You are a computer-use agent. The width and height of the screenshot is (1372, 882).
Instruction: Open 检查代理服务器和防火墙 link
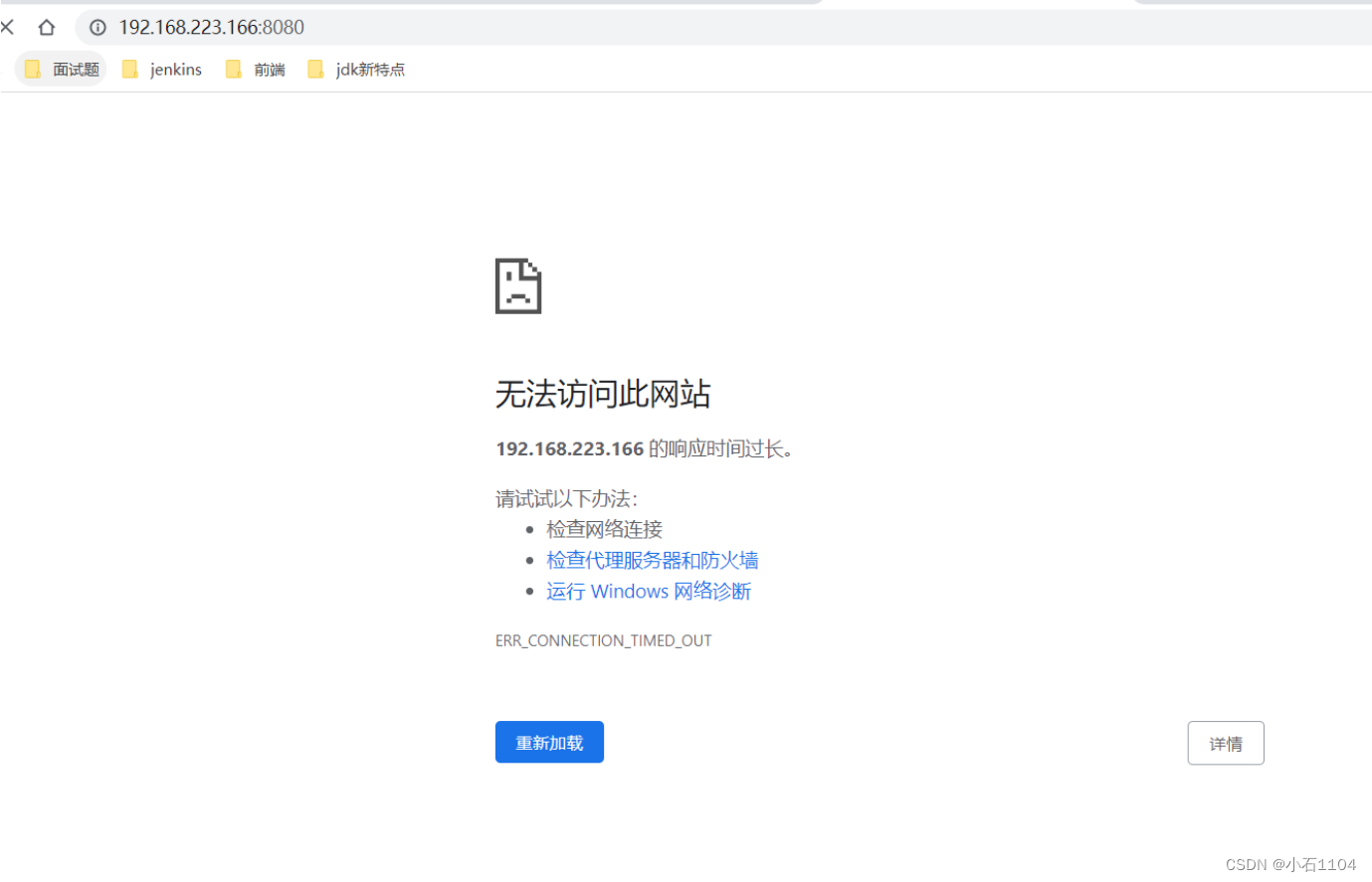653,560
